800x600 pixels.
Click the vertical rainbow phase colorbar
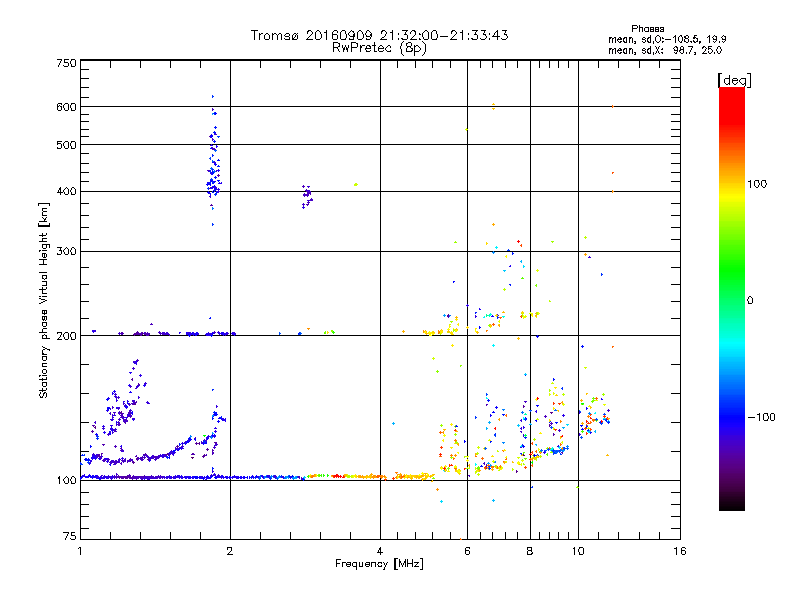(x=732, y=299)
